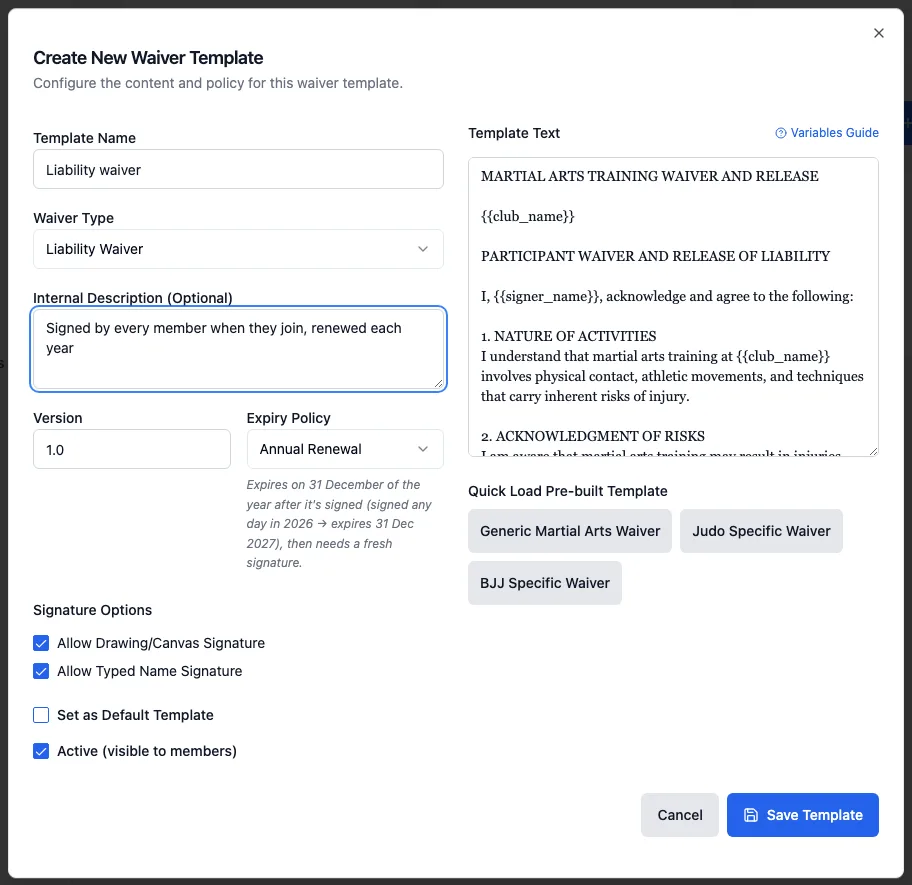Load the Generic Martial Arts Waiver template

click(570, 531)
